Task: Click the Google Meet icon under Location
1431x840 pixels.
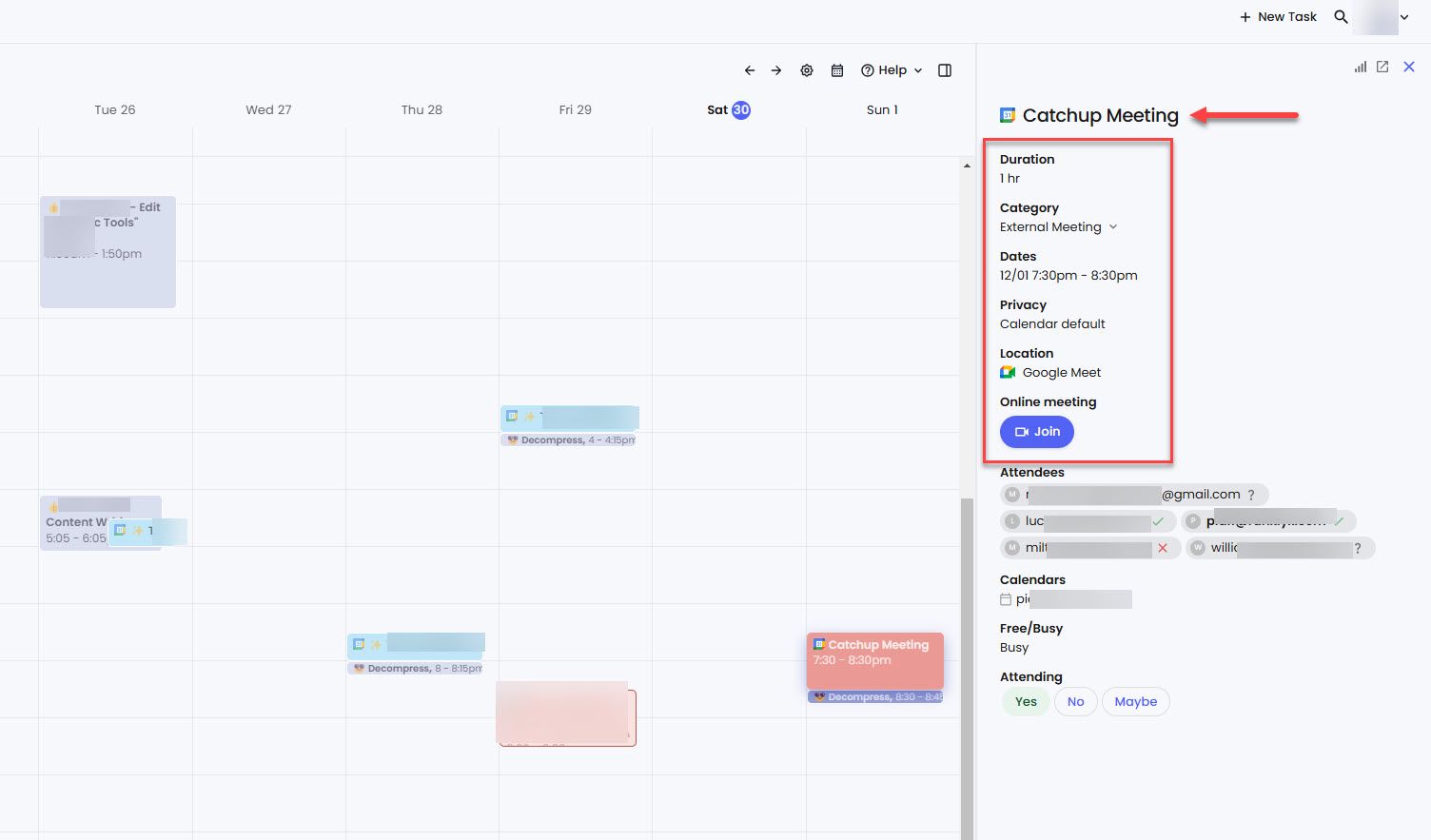Action: 1007,372
